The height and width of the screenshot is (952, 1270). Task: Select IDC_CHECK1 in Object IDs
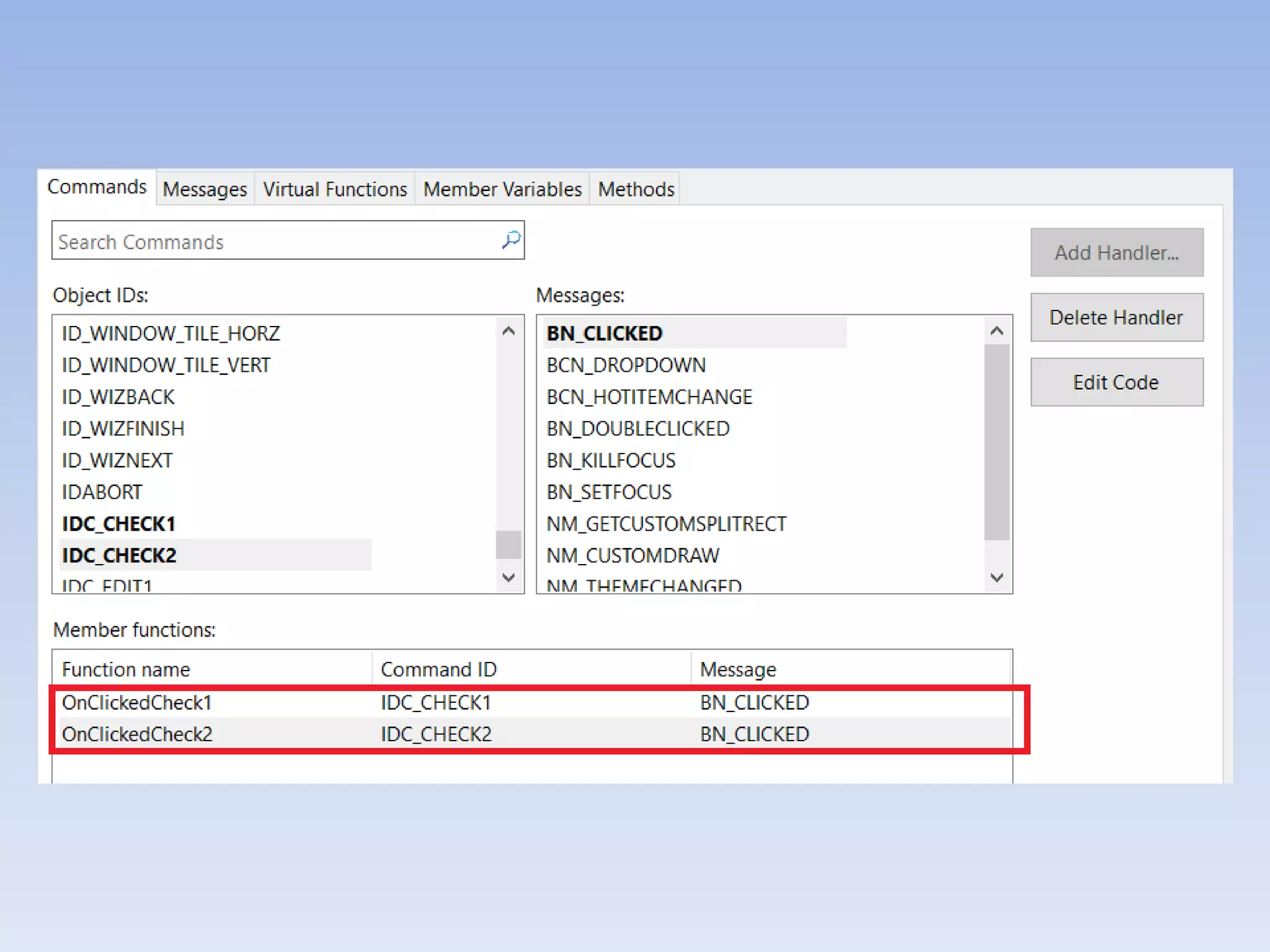118,524
